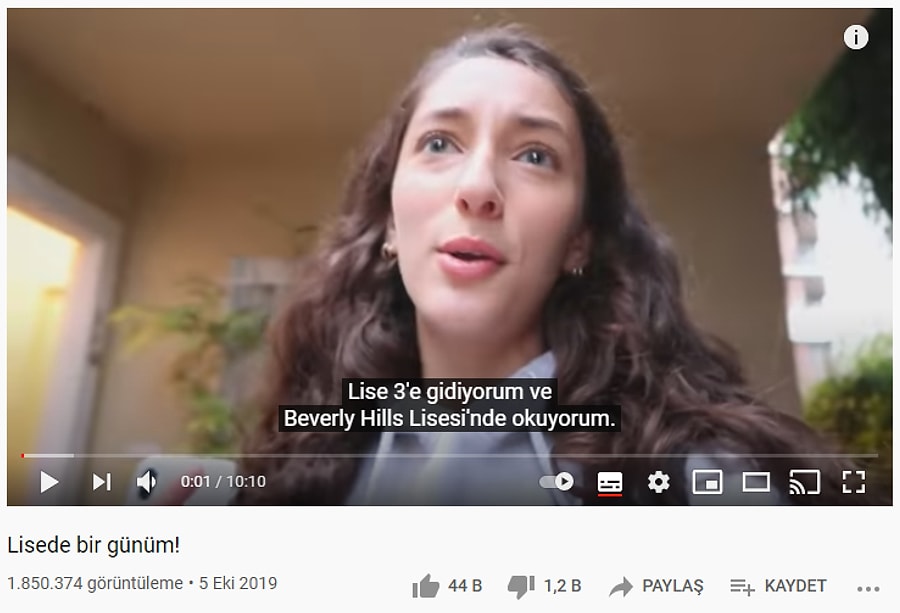Toggle the autoplay switch
This screenshot has width=900, height=613.
click(x=556, y=481)
